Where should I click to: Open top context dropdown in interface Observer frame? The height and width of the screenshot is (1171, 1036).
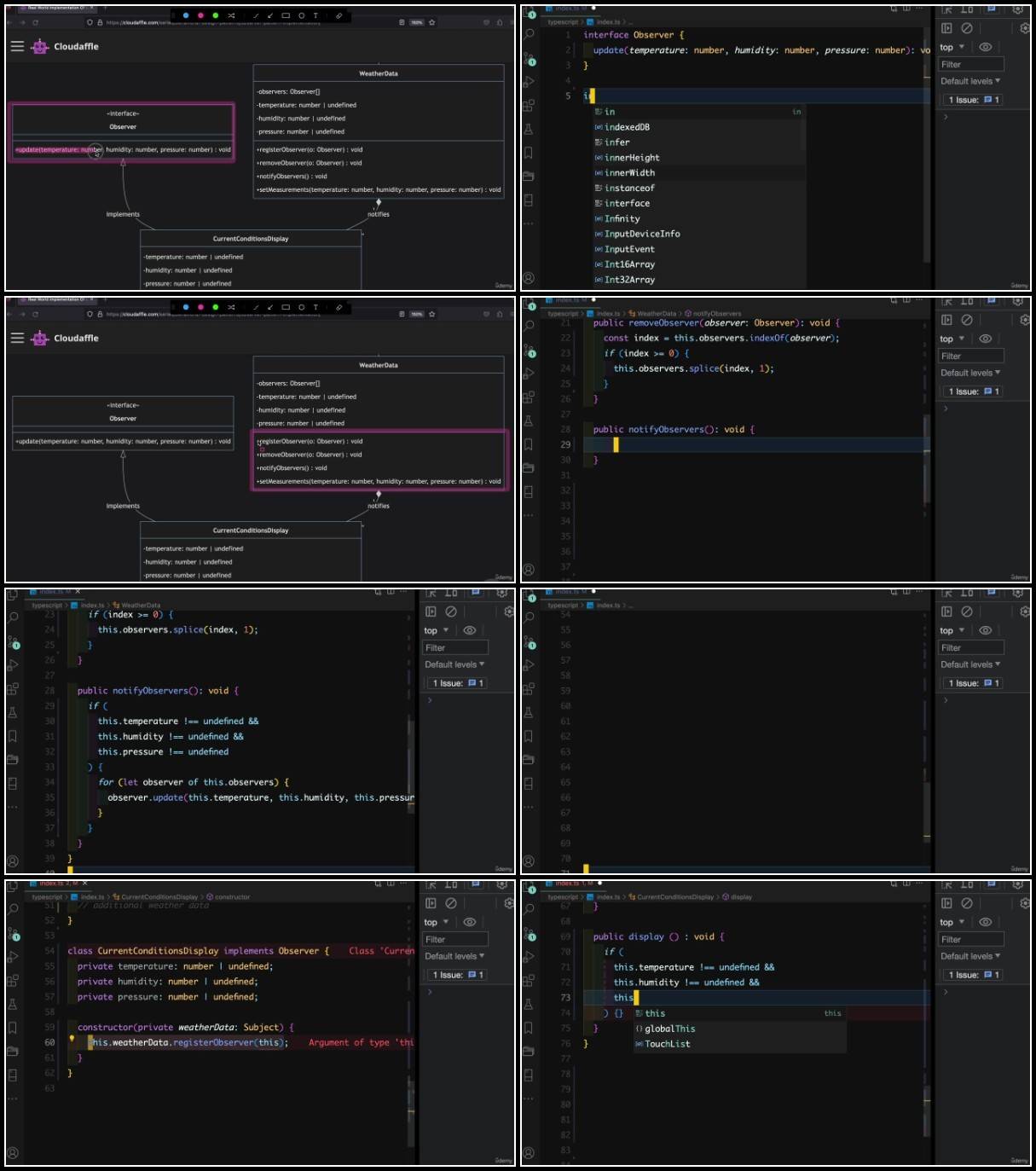pyautogui.click(x=952, y=47)
